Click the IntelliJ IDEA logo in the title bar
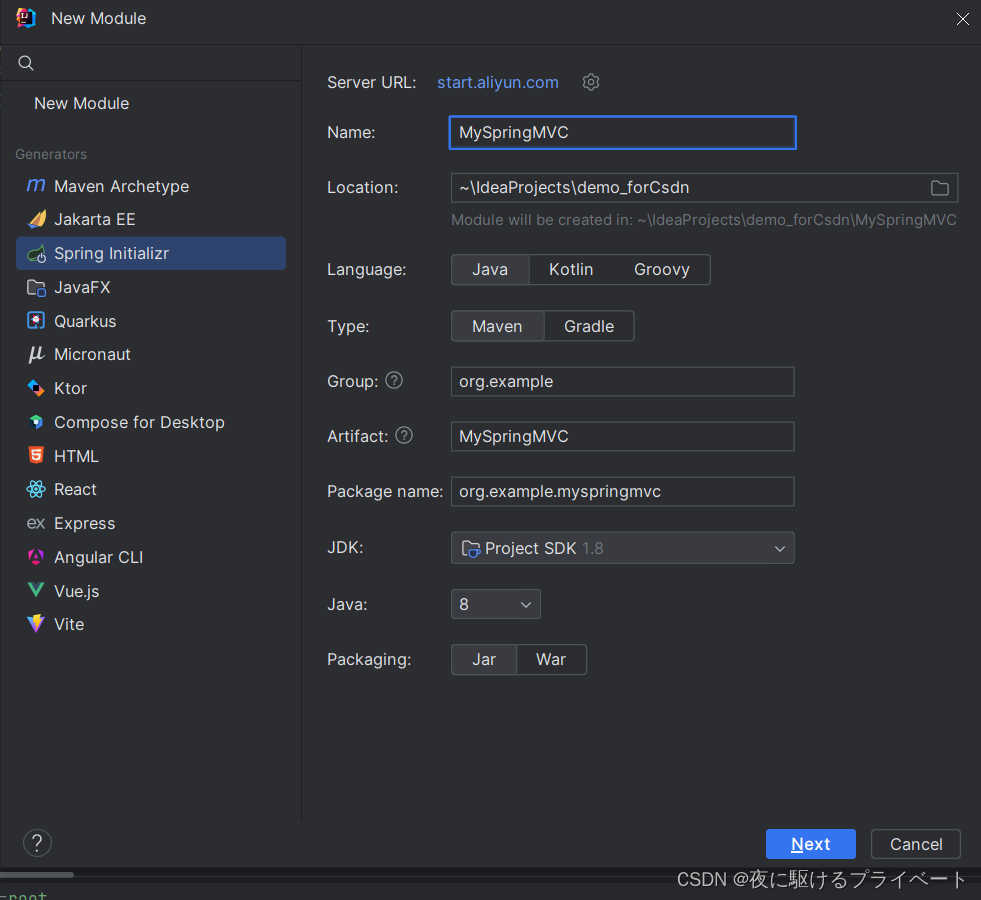 coord(26,18)
